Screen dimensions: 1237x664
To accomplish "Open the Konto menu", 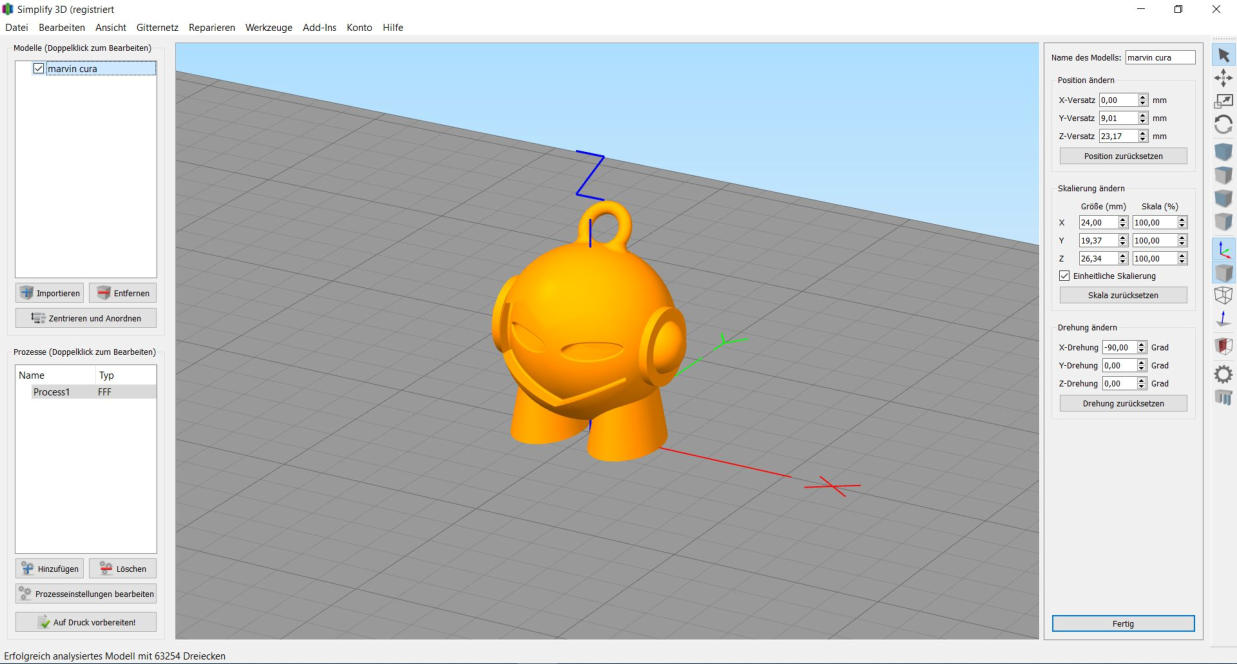I will [x=359, y=28].
